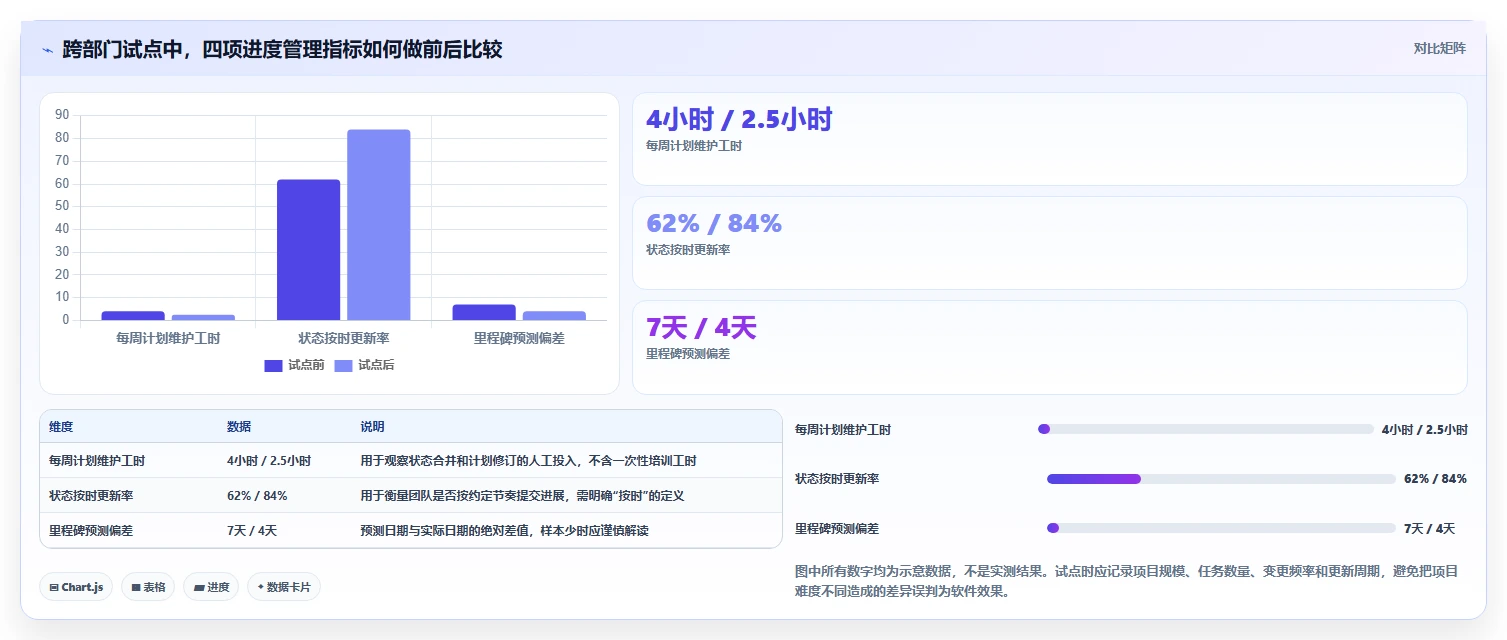Click the 进度 chip
This screenshot has width=1507, height=640.
click(x=211, y=587)
